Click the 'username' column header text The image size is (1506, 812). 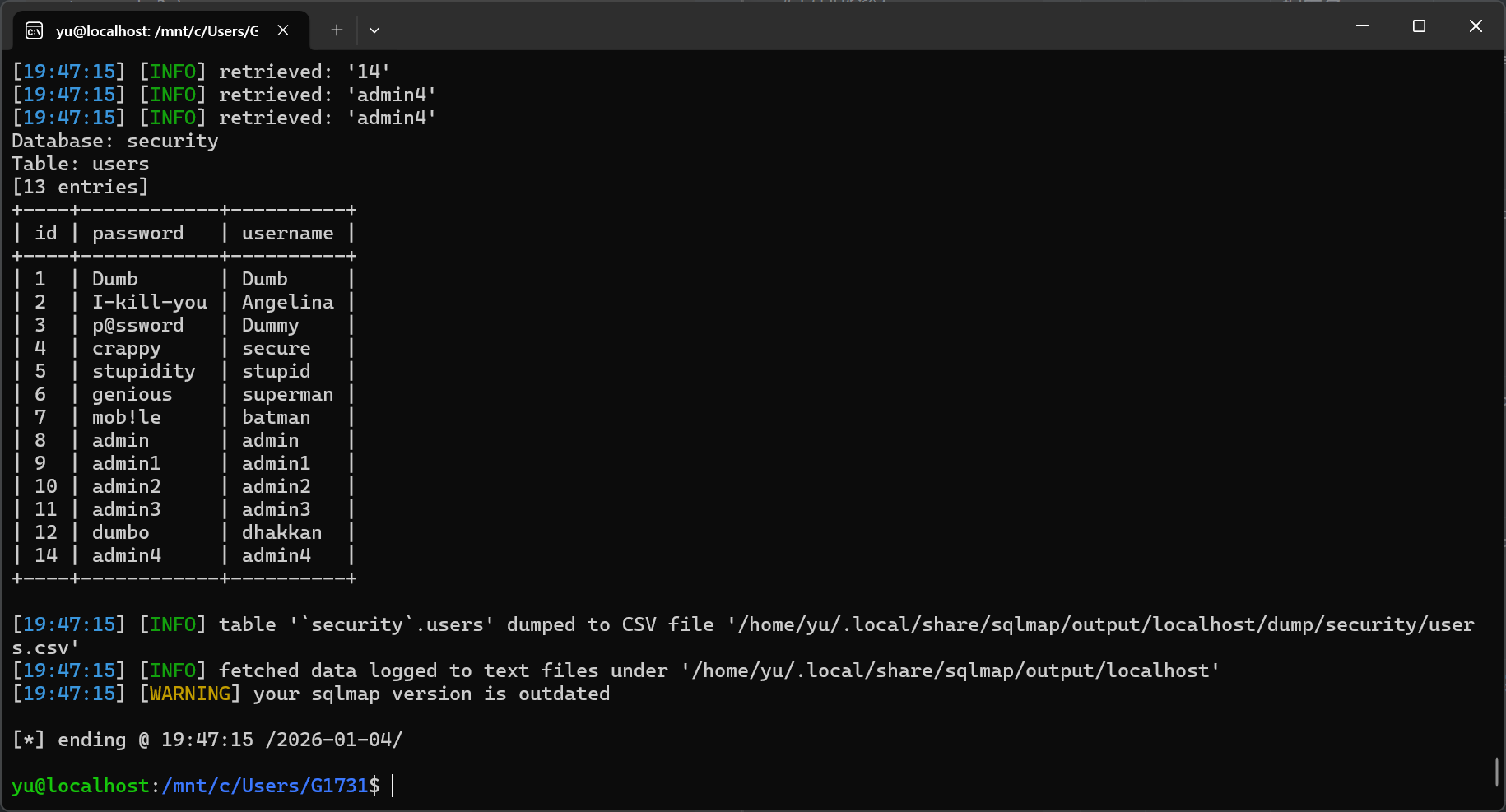click(x=287, y=234)
